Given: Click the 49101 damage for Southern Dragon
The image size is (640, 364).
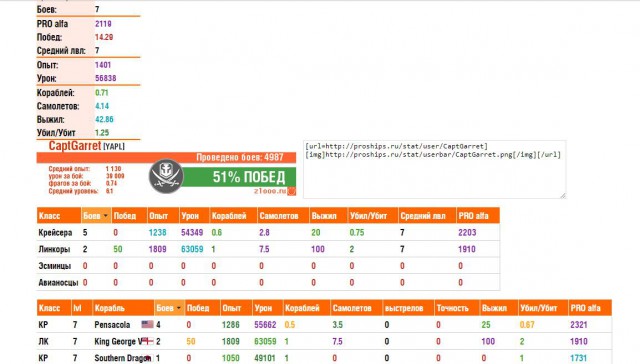Looking at the screenshot, I should click(265, 358).
